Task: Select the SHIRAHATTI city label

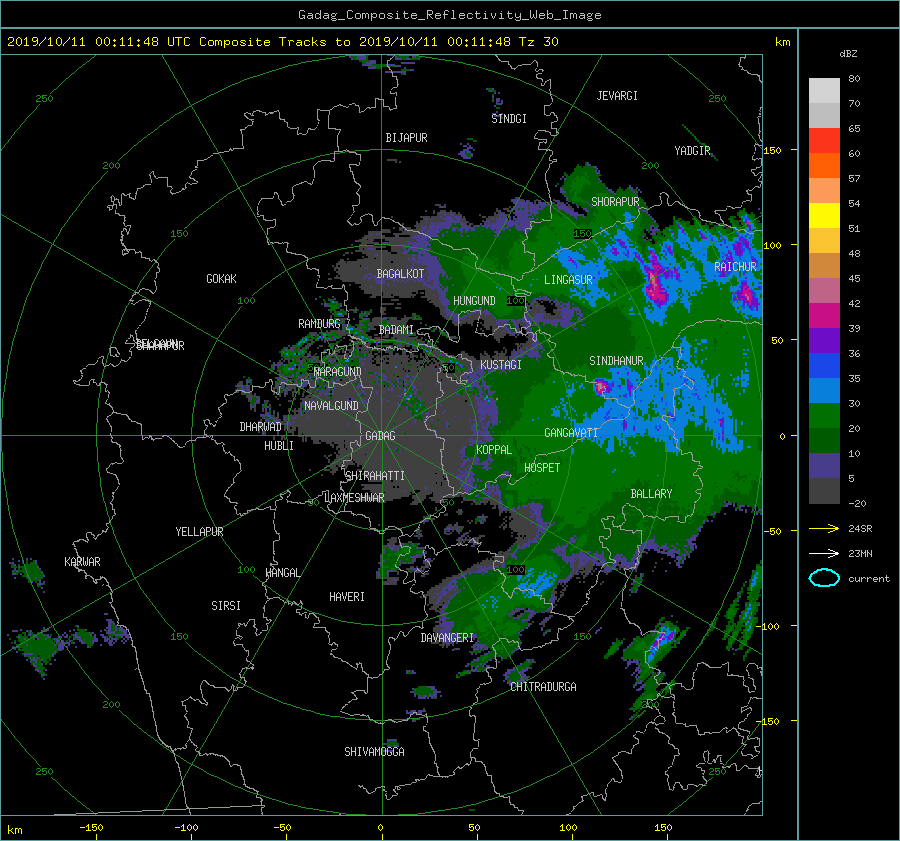Action: [x=375, y=476]
